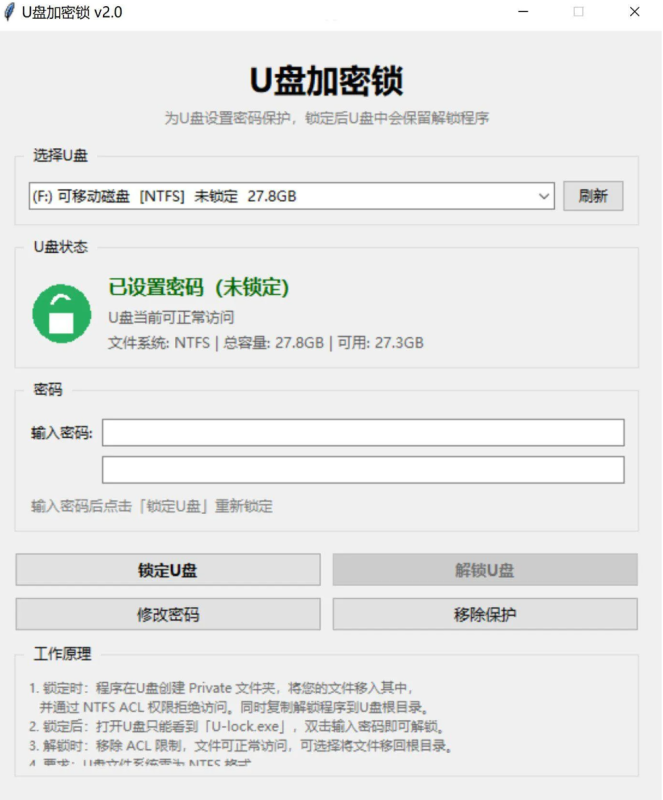Open the U盘 drive selection dropdown
This screenshot has height=800, width=663.
pyautogui.click(x=291, y=196)
